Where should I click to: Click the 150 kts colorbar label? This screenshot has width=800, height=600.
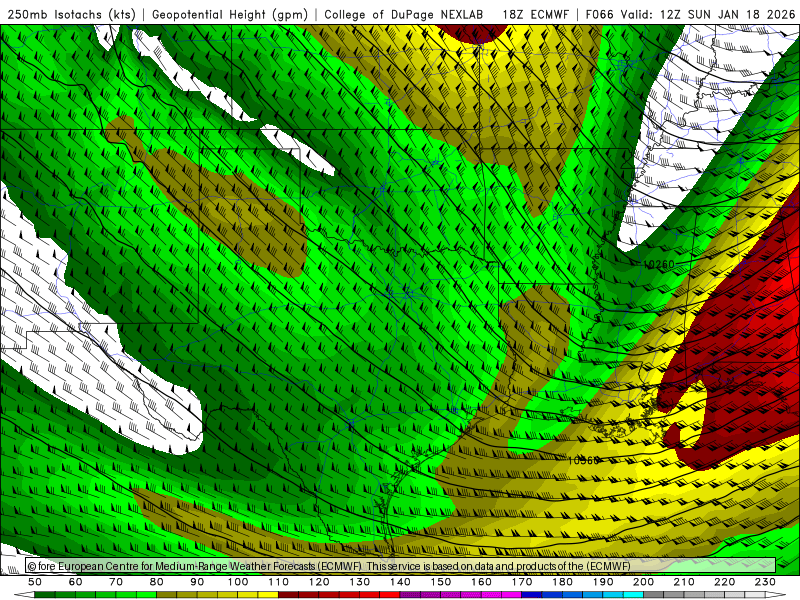[x=441, y=582]
